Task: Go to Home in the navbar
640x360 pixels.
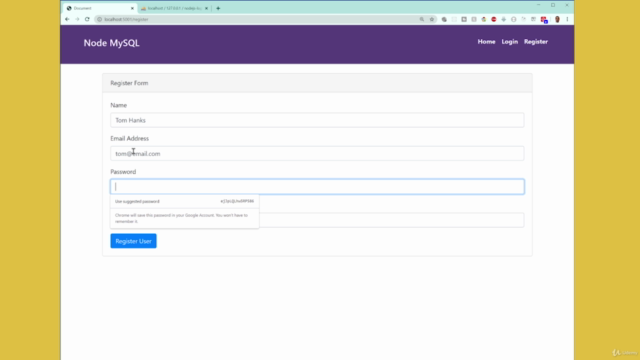Action: [x=486, y=42]
